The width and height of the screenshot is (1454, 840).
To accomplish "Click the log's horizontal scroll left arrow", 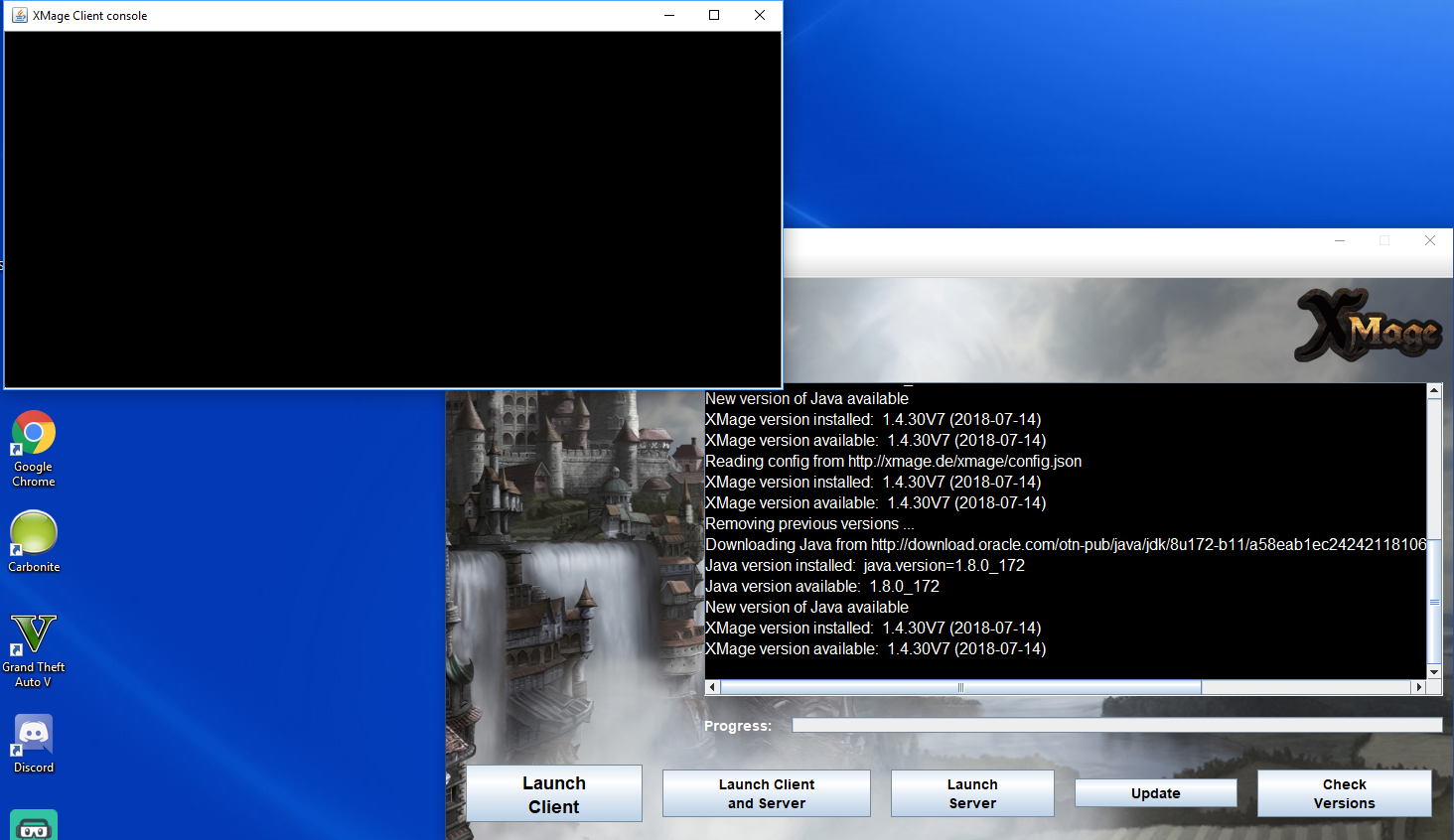I will (712, 687).
